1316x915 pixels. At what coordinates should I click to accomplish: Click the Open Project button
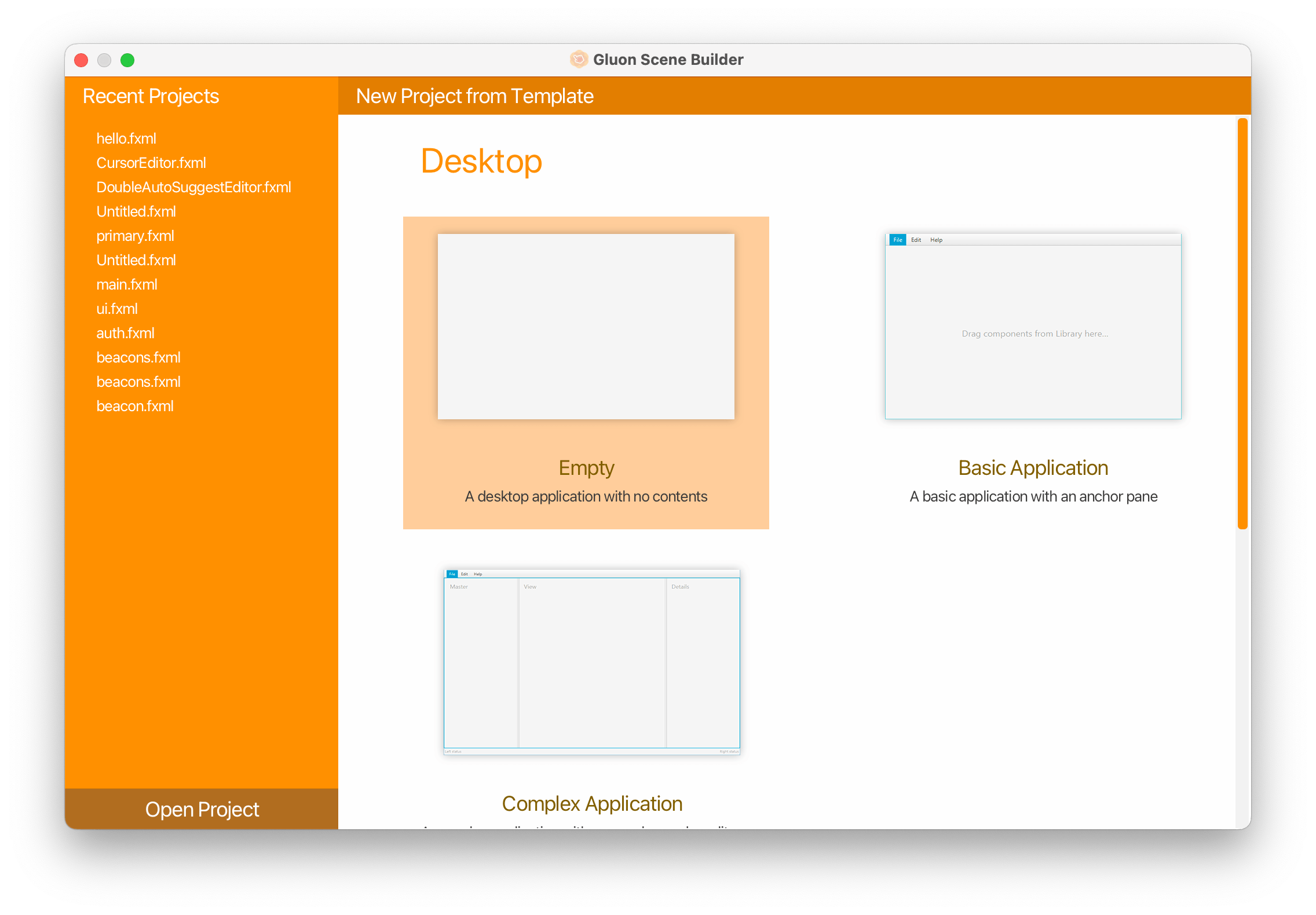(x=202, y=809)
